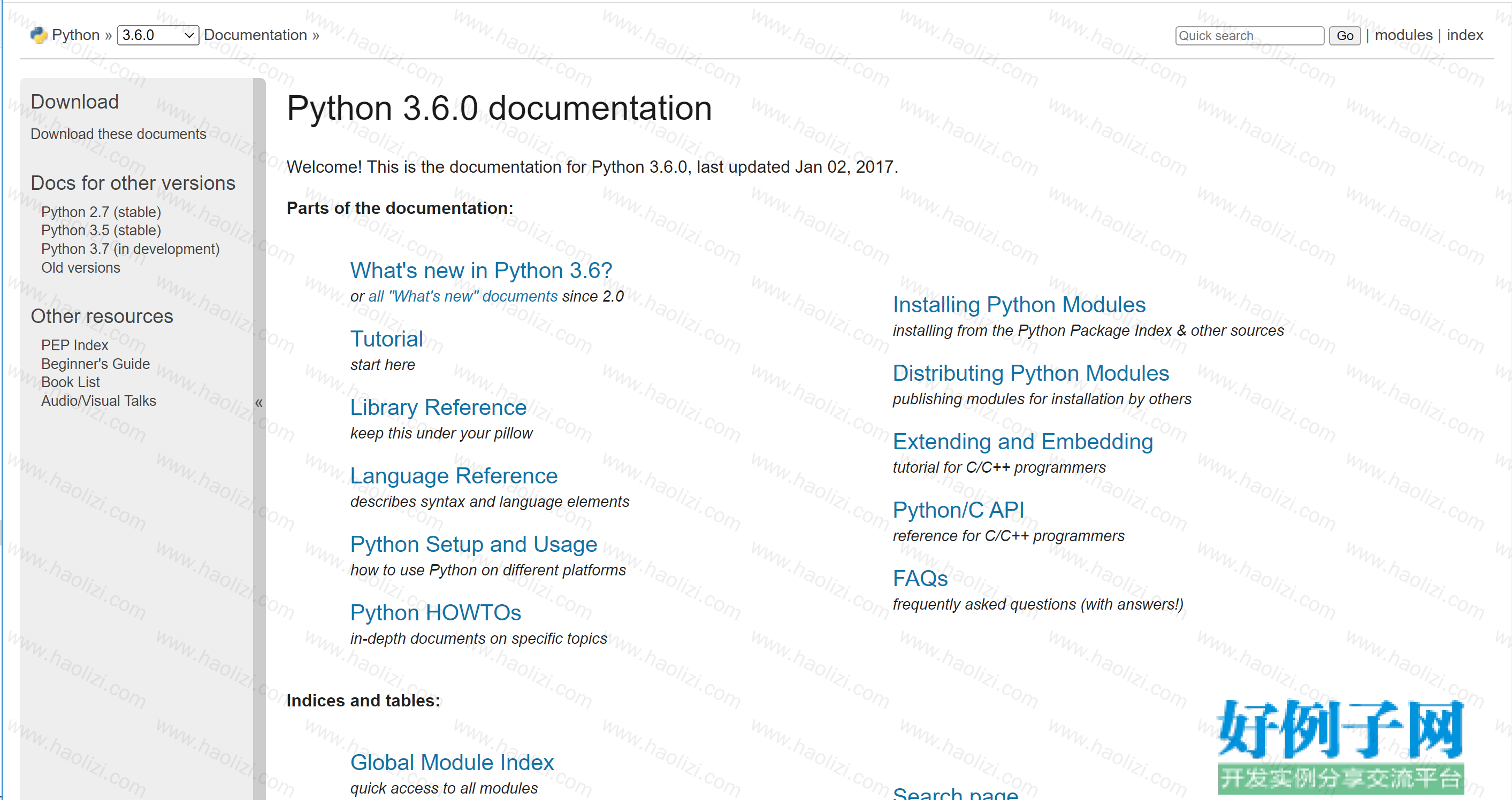Click the Documentation breadcrumb link

255,35
